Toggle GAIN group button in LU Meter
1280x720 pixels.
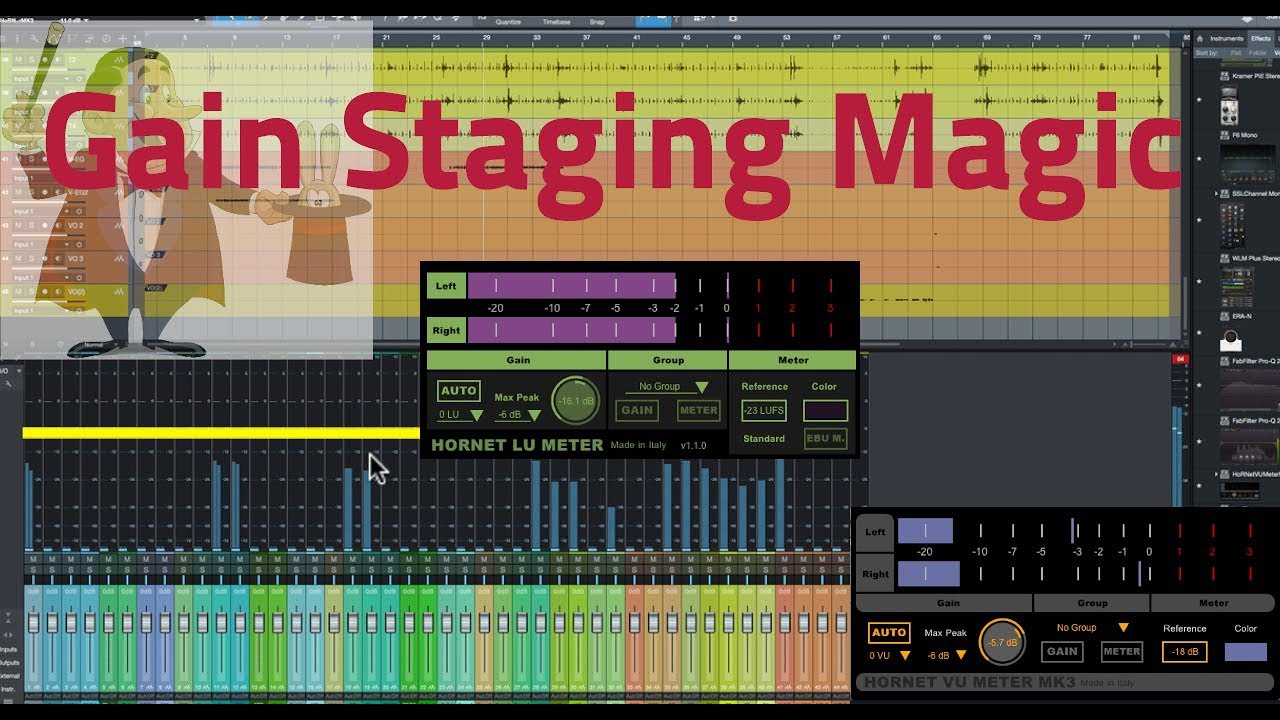637,410
